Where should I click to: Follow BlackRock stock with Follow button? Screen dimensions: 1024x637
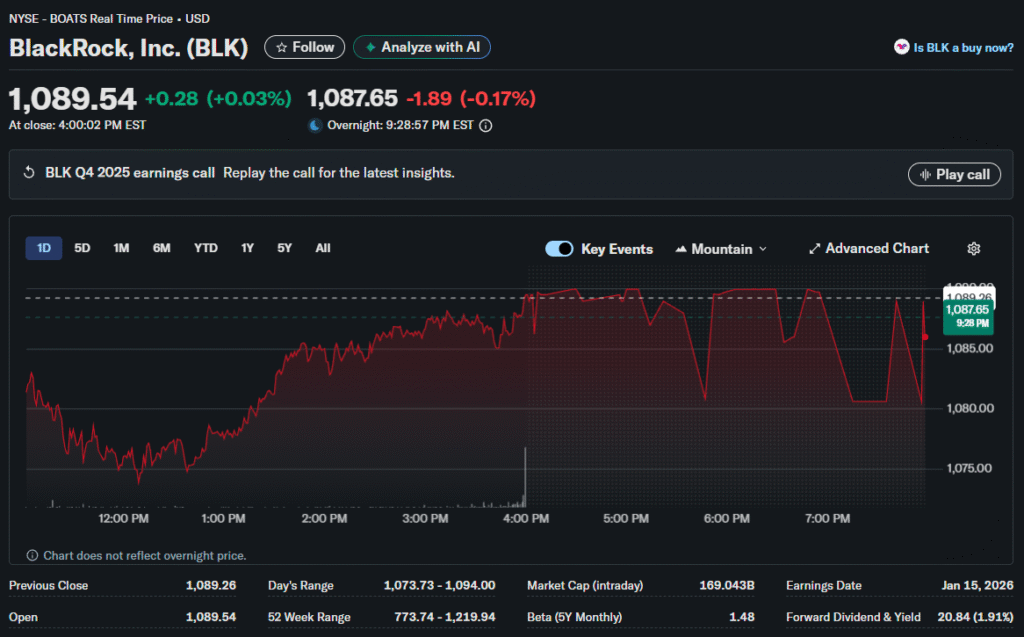click(x=304, y=47)
